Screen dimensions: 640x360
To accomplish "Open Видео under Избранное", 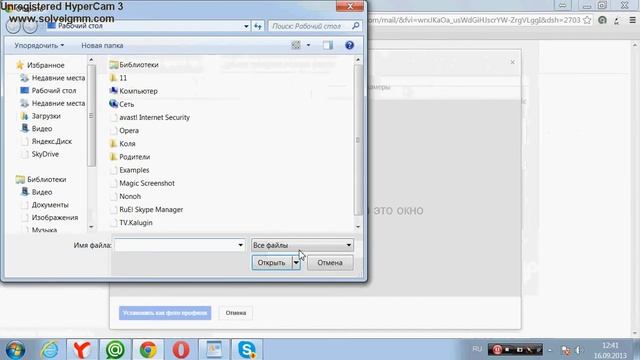I will (x=42, y=129).
